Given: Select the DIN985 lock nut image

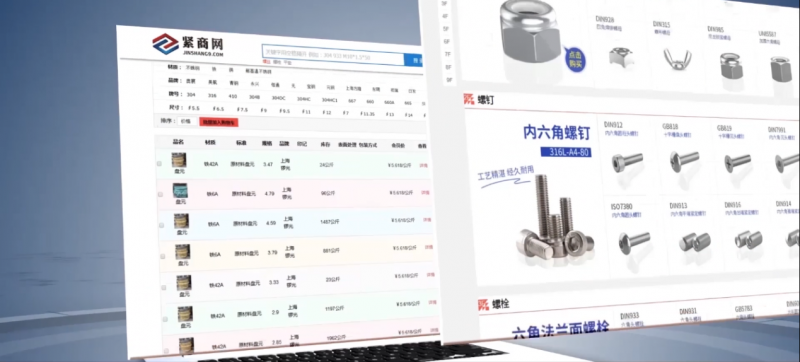Looking at the screenshot, I should [x=731, y=65].
